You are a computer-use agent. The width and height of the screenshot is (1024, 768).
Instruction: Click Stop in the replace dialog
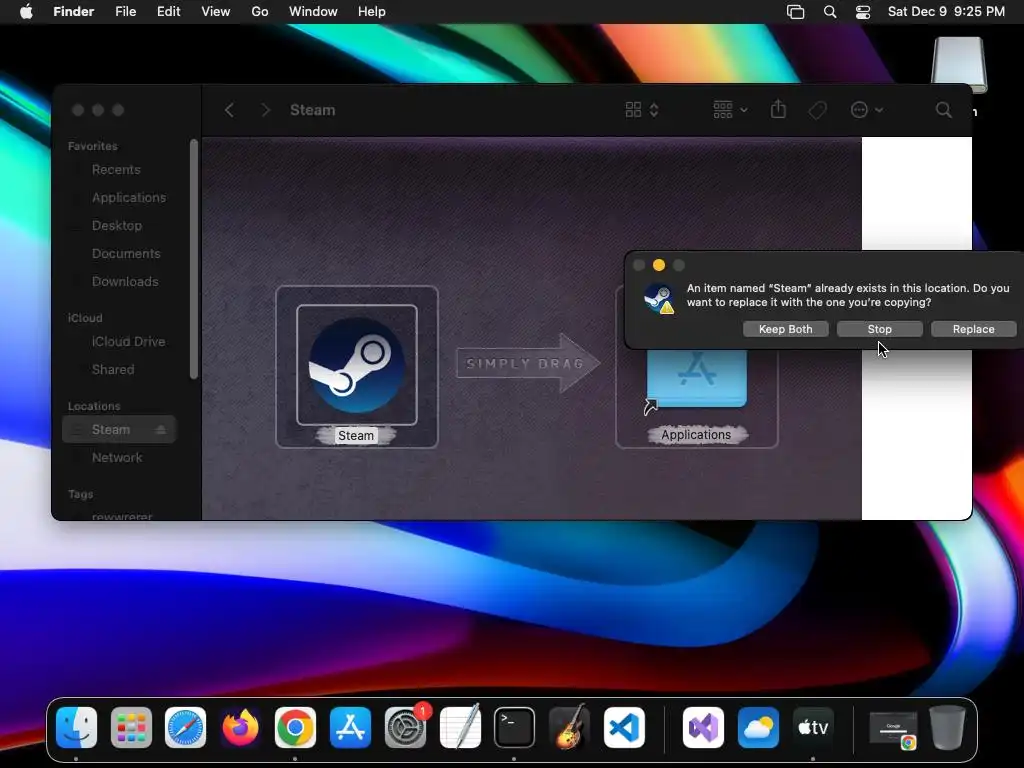(880, 329)
